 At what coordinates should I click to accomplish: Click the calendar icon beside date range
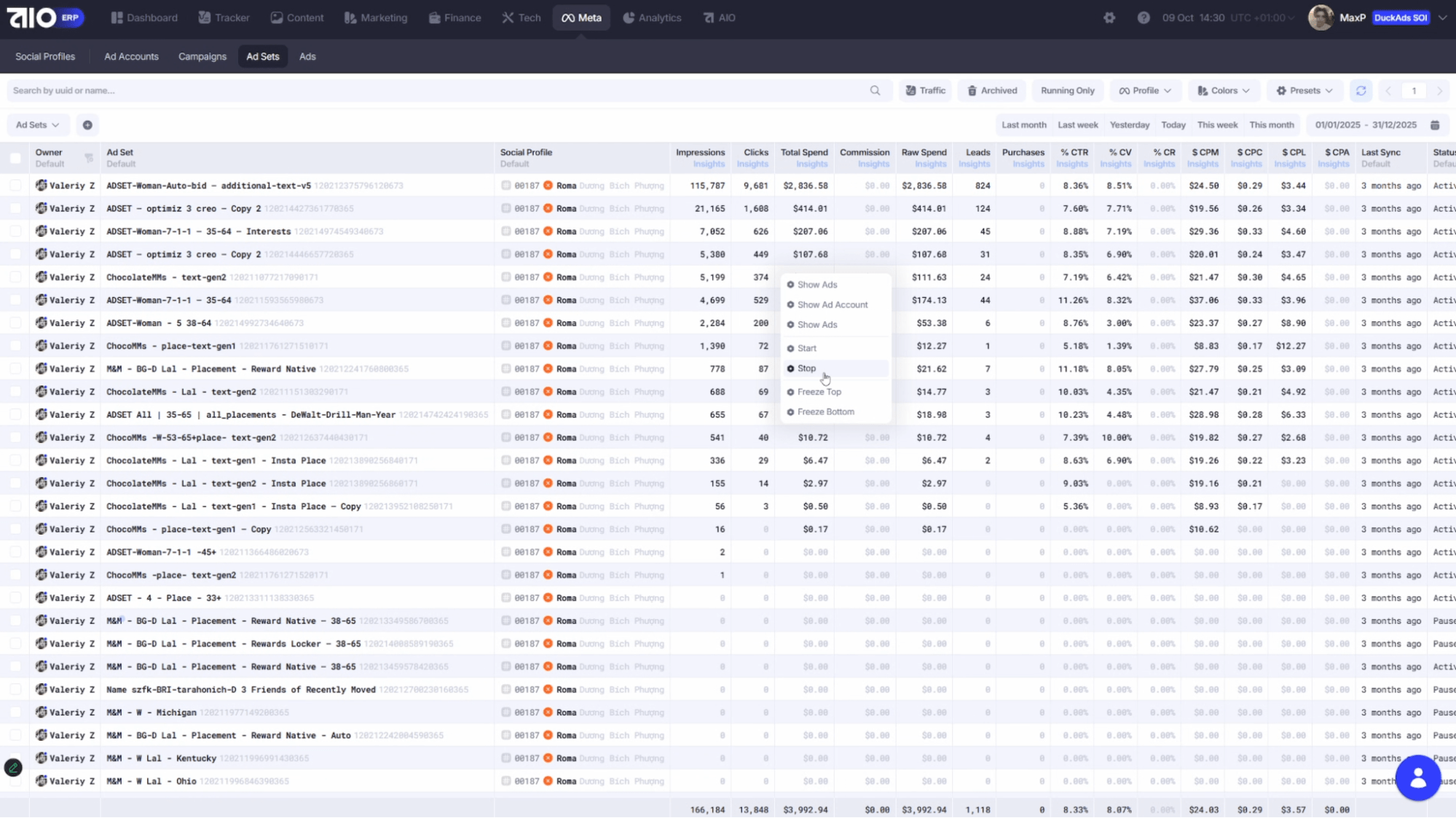click(1435, 125)
